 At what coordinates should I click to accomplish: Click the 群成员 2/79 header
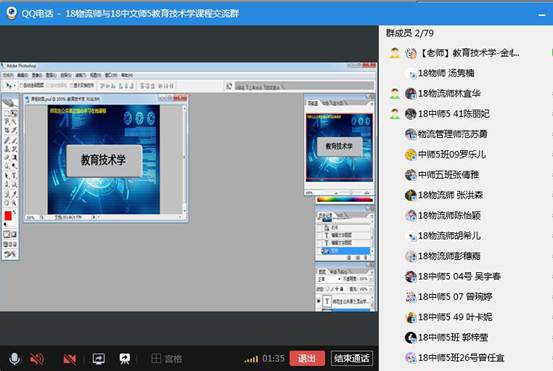[x=410, y=33]
